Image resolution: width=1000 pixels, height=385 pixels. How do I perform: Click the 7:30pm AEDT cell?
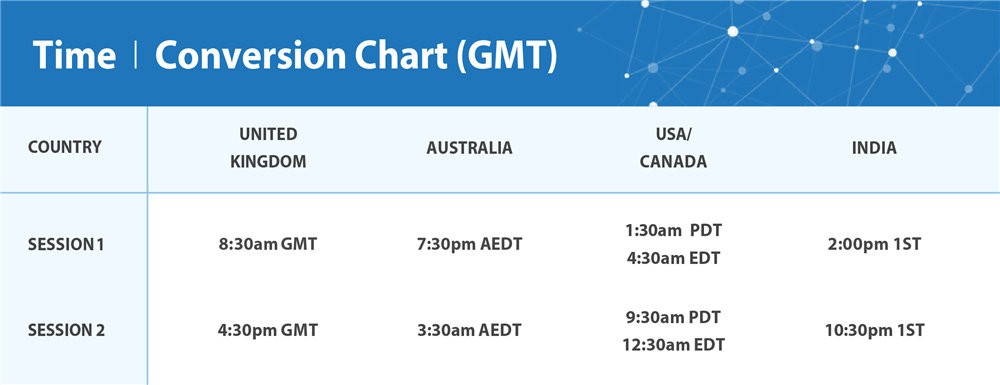(x=469, y=245)
